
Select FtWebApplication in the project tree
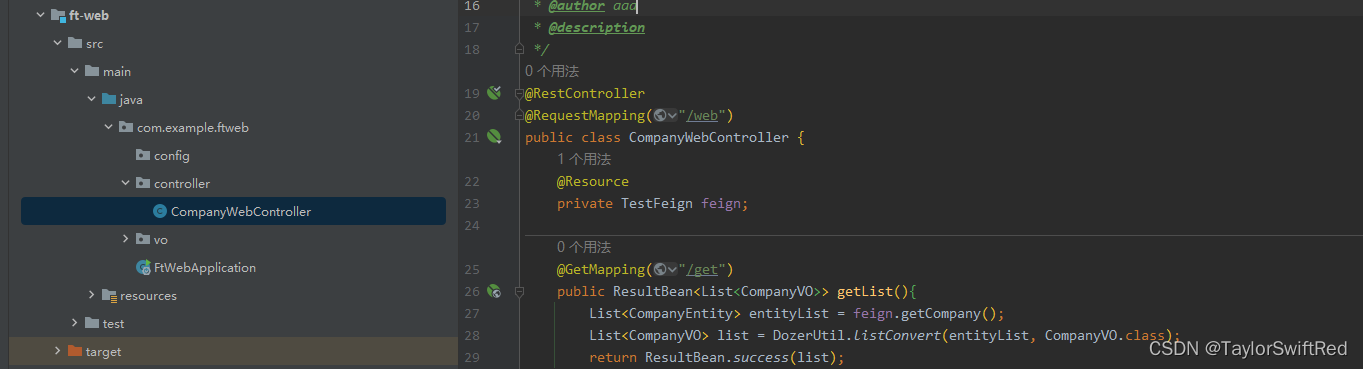[x=205, y=267]
